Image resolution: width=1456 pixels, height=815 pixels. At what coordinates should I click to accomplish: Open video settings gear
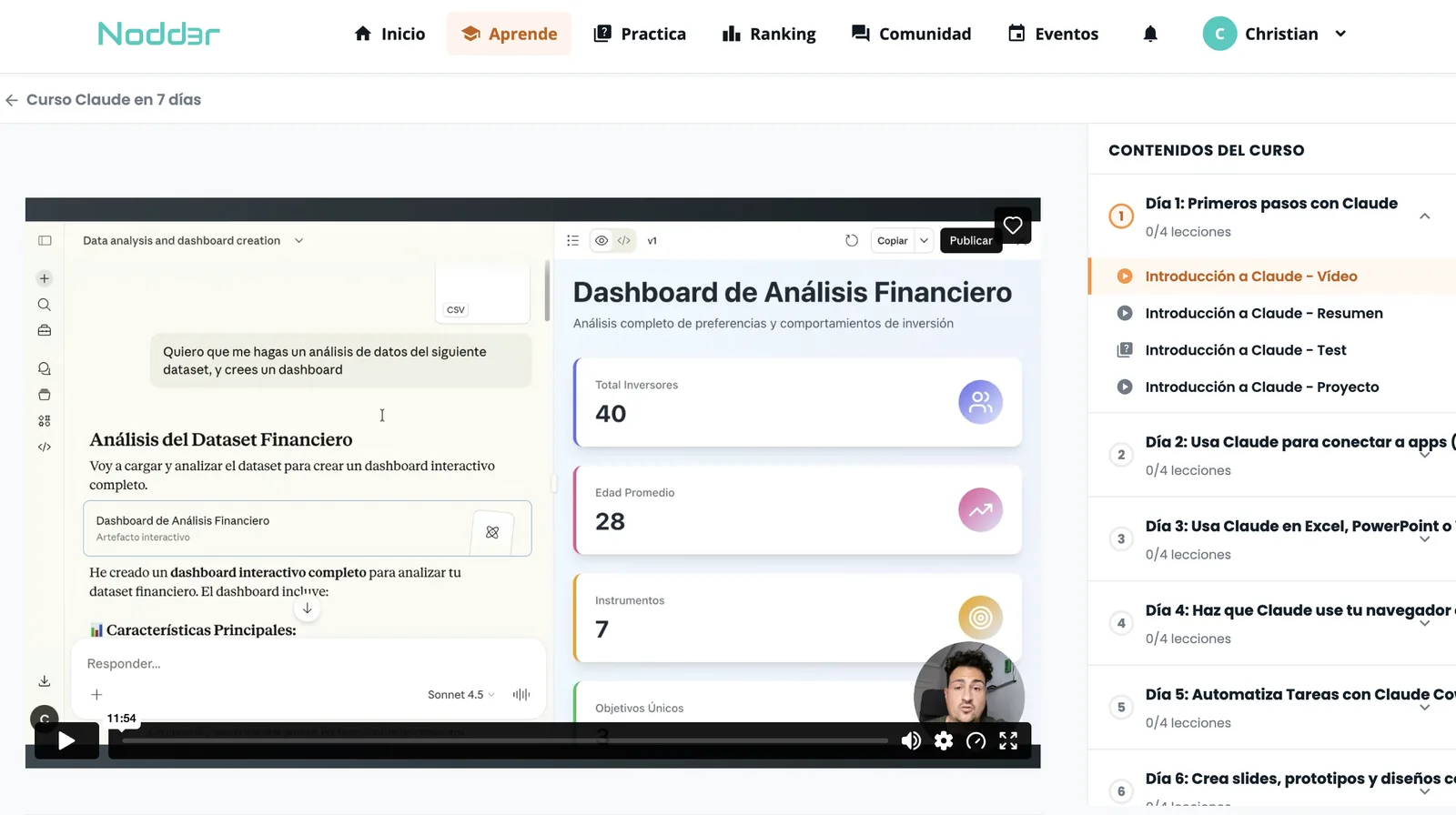944,740
